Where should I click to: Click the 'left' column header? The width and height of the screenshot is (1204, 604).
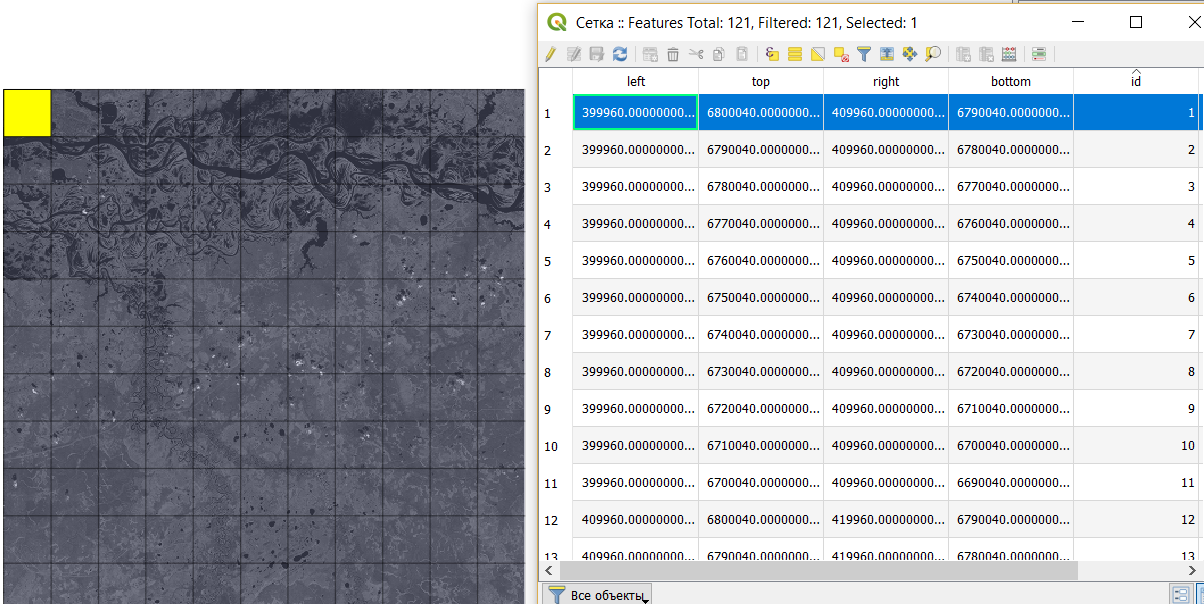click(636, 81)
